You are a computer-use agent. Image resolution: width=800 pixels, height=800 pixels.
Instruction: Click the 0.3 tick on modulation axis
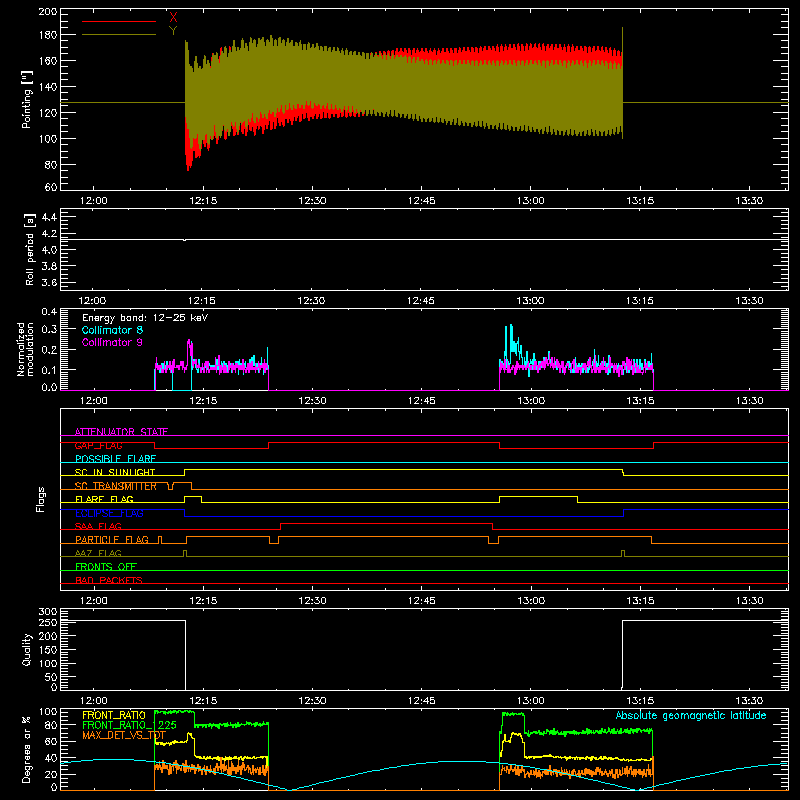coord(49,329)
